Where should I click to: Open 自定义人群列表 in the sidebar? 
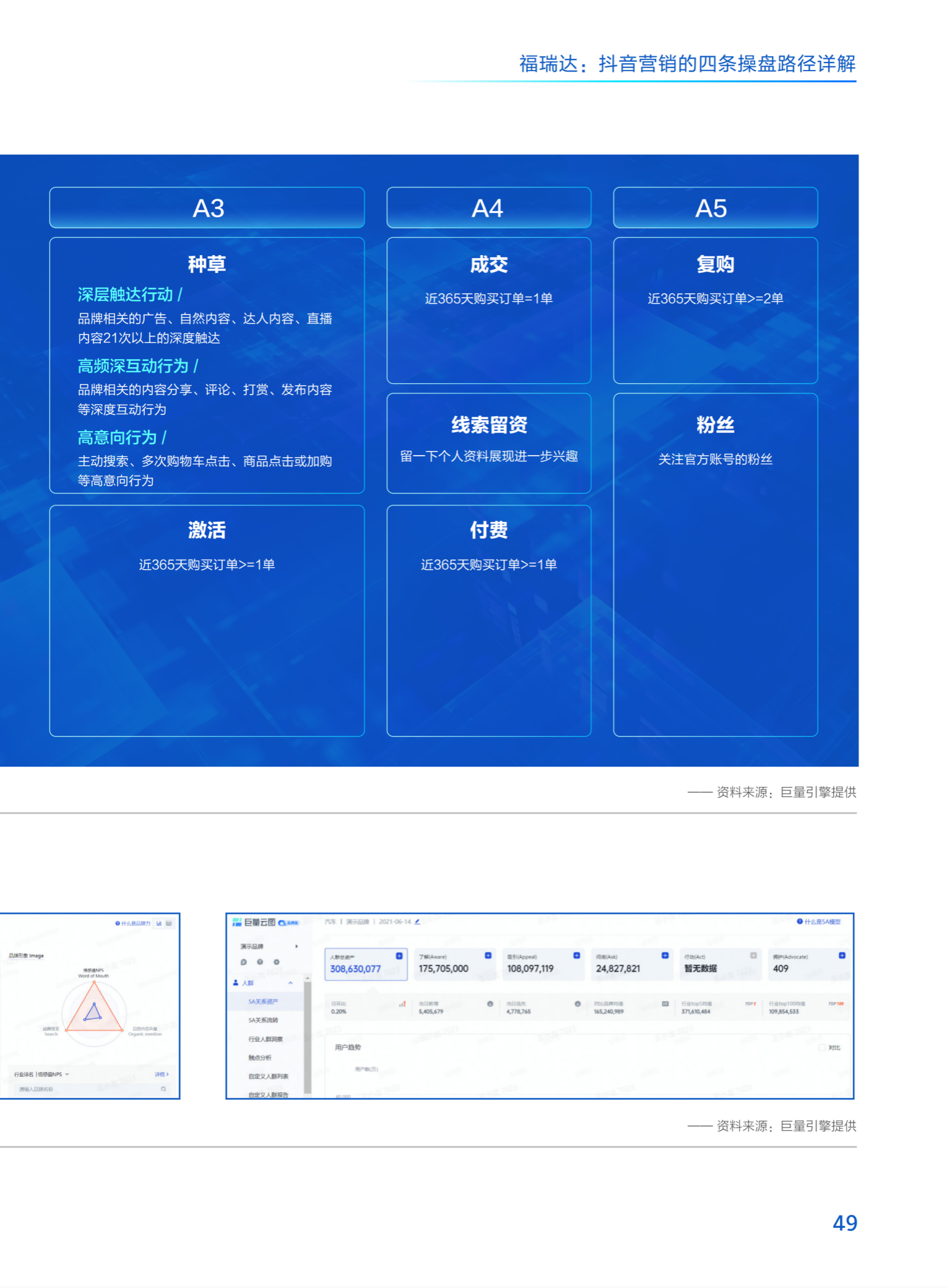(269, 1076)
